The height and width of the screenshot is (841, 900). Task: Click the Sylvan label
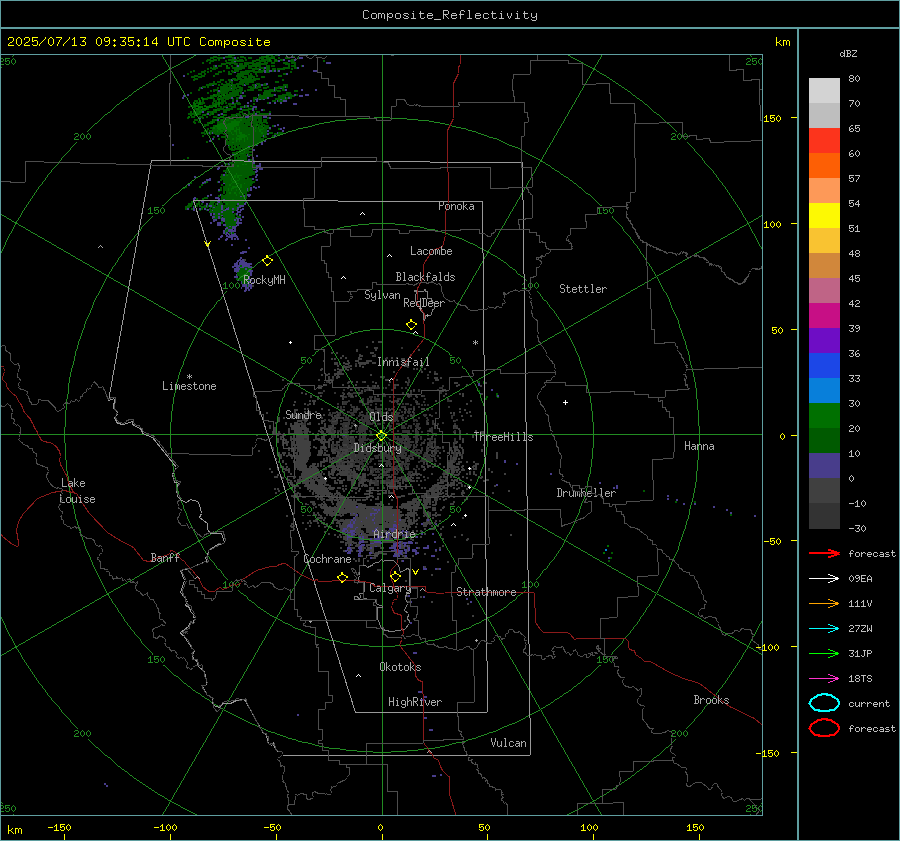point(382,295)
